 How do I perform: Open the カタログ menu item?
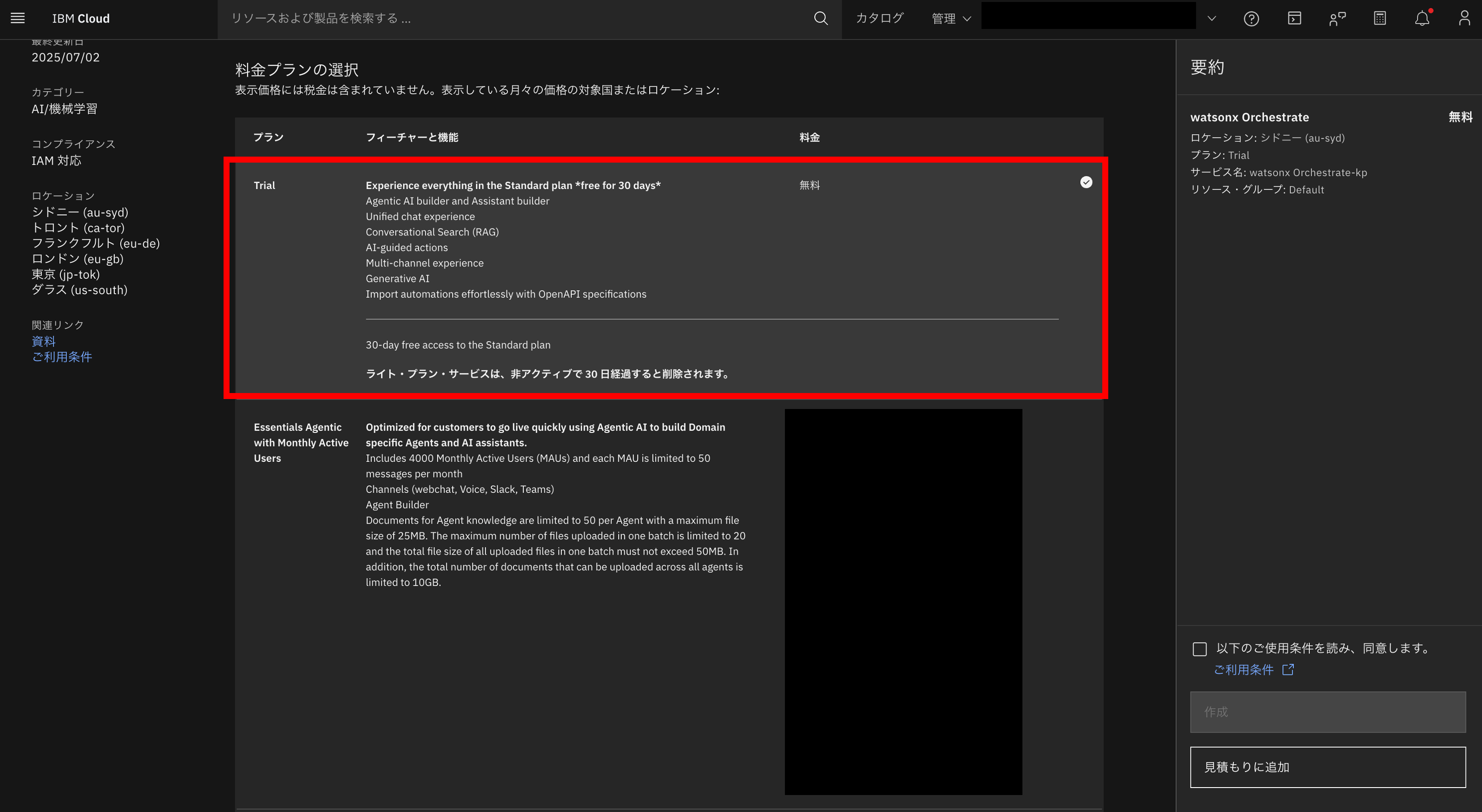coord(879,18)
